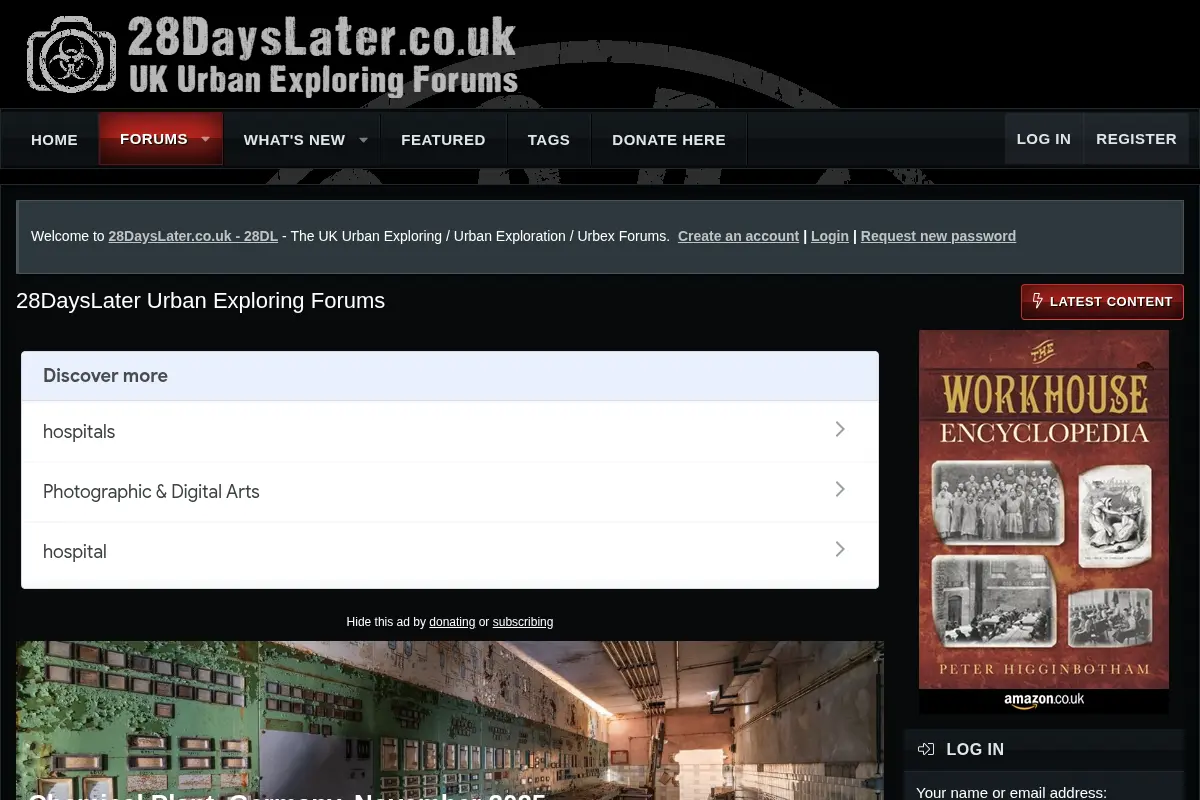Click the donating link
The height and width of the screenshot is (800, 1200).
(x=452, y=622)
